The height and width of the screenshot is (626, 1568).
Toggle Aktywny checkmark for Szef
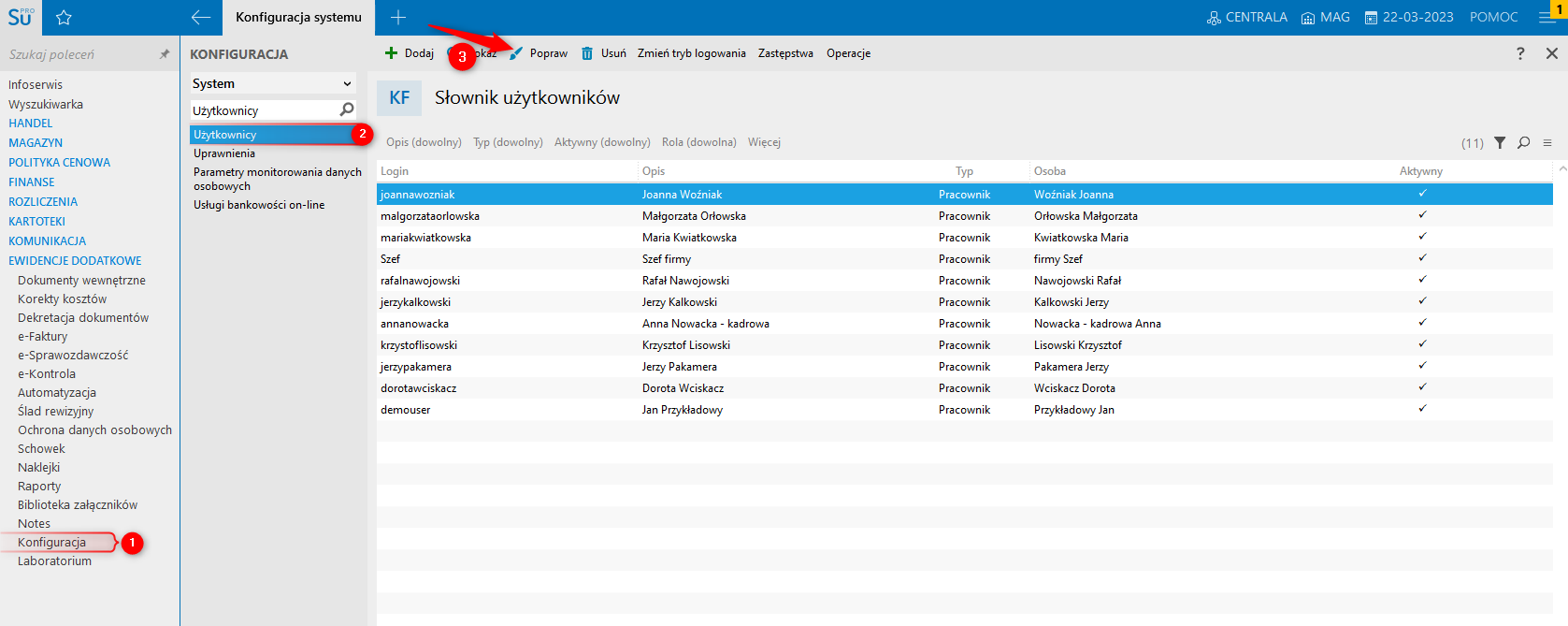pos(1422,258)
